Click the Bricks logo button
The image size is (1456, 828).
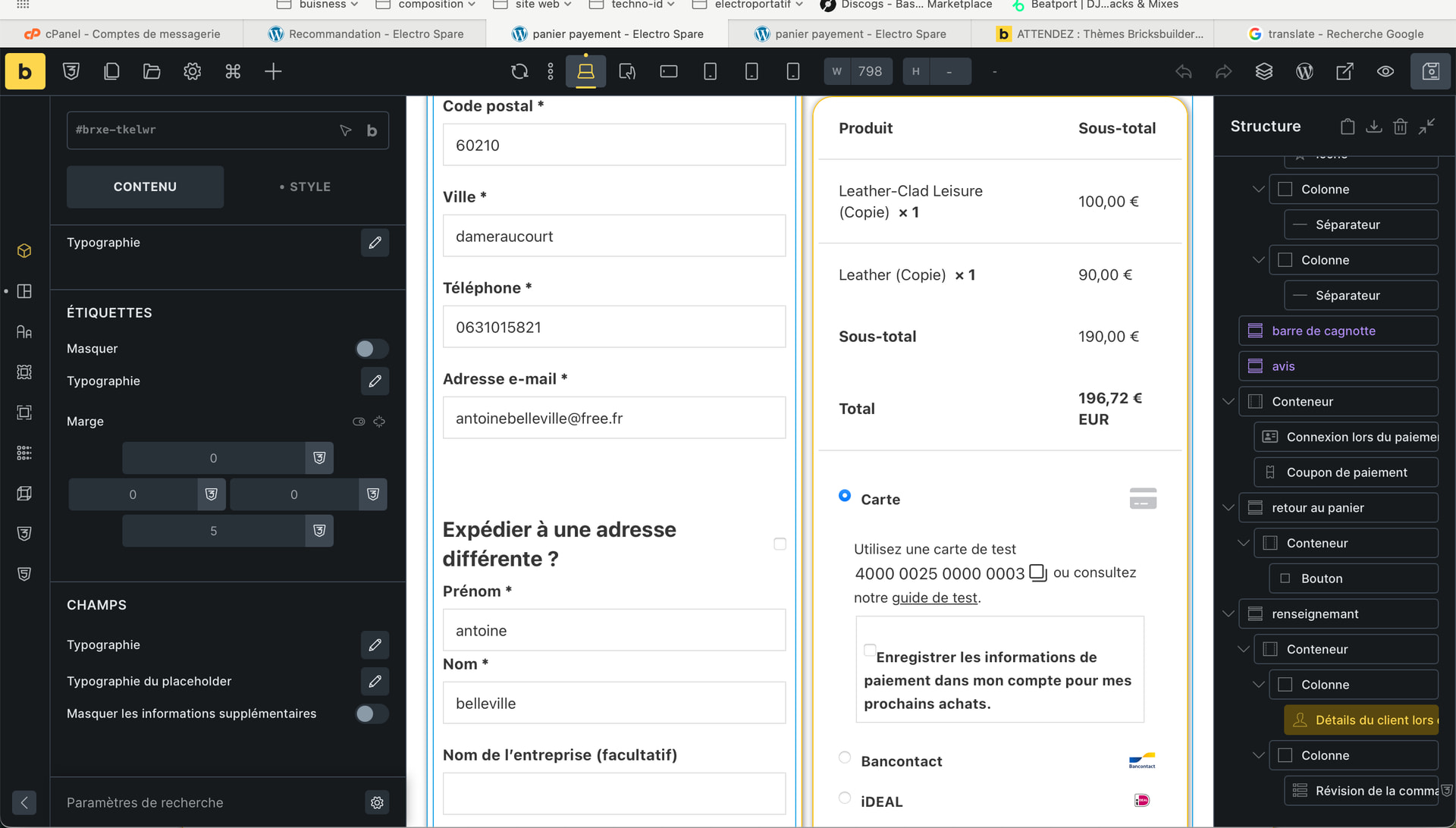pos(25,71)
